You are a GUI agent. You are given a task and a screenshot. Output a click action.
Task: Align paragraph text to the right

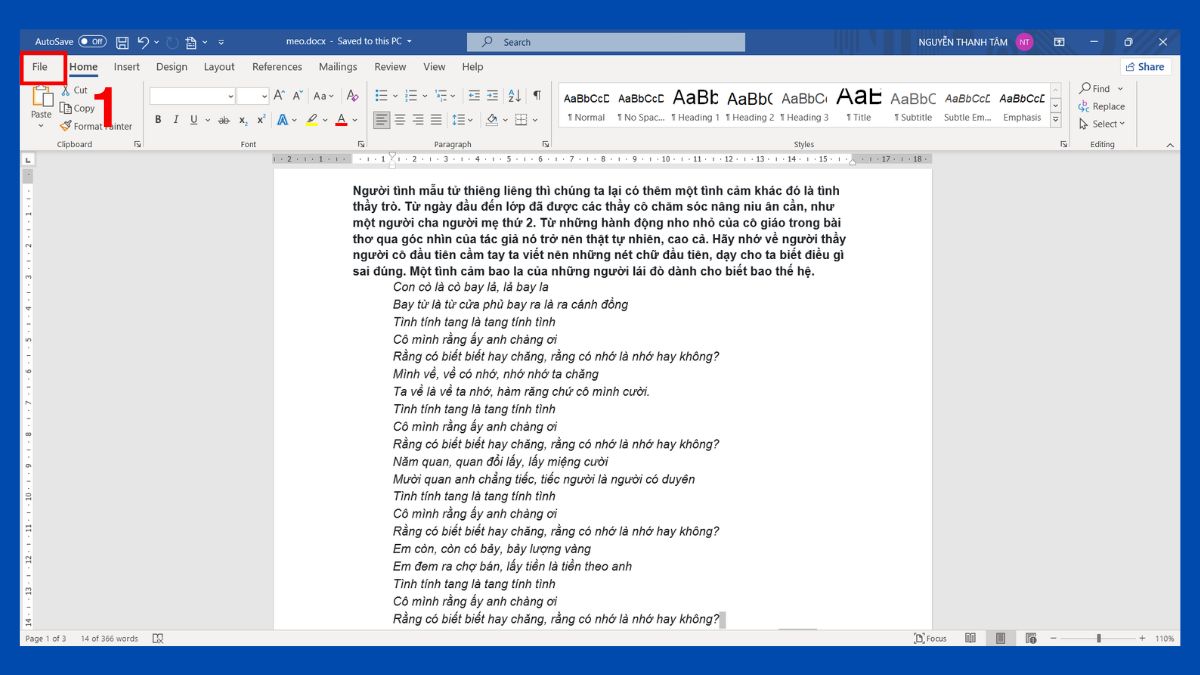[x=418, y=119]
